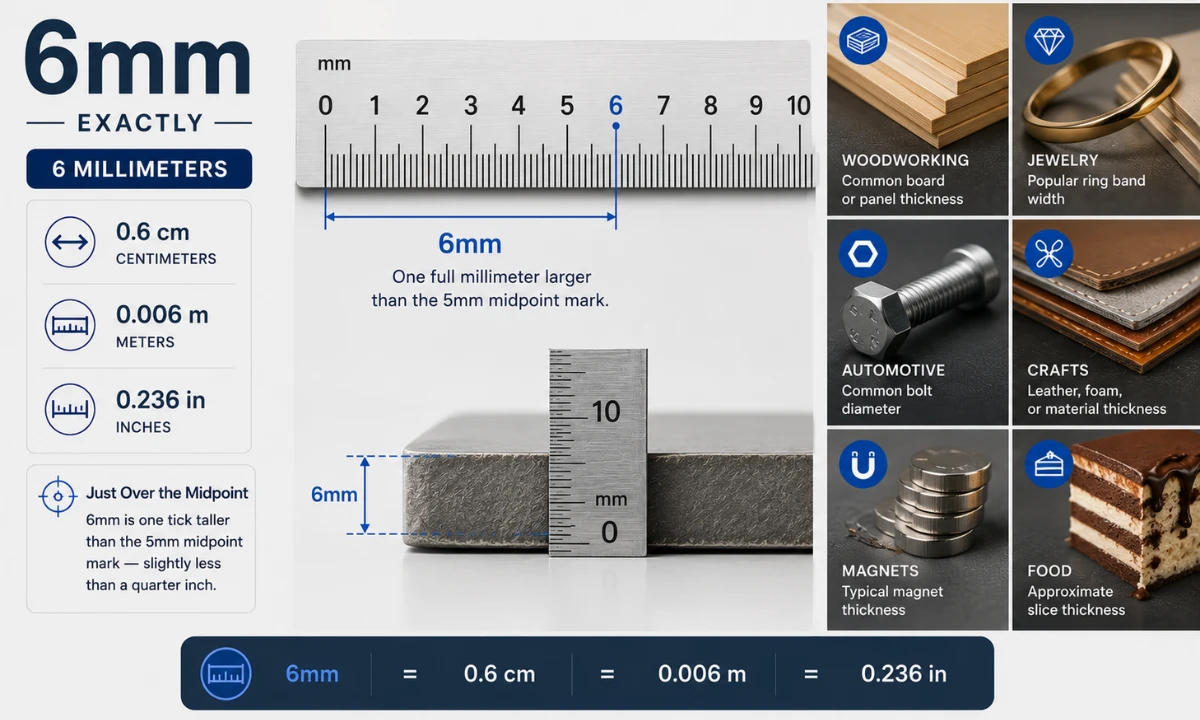Viewport: 1200px width, 720px height.
Task: Click the JEWELRY title text
Action: click(1063, 160)
